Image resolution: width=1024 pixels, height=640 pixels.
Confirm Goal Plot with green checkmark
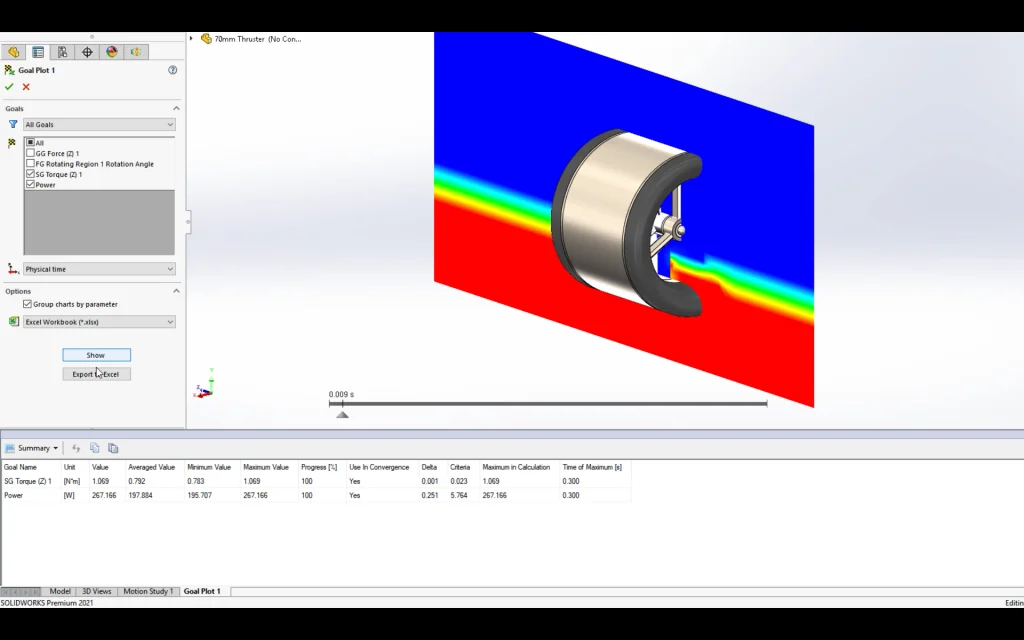click(10, 87)
